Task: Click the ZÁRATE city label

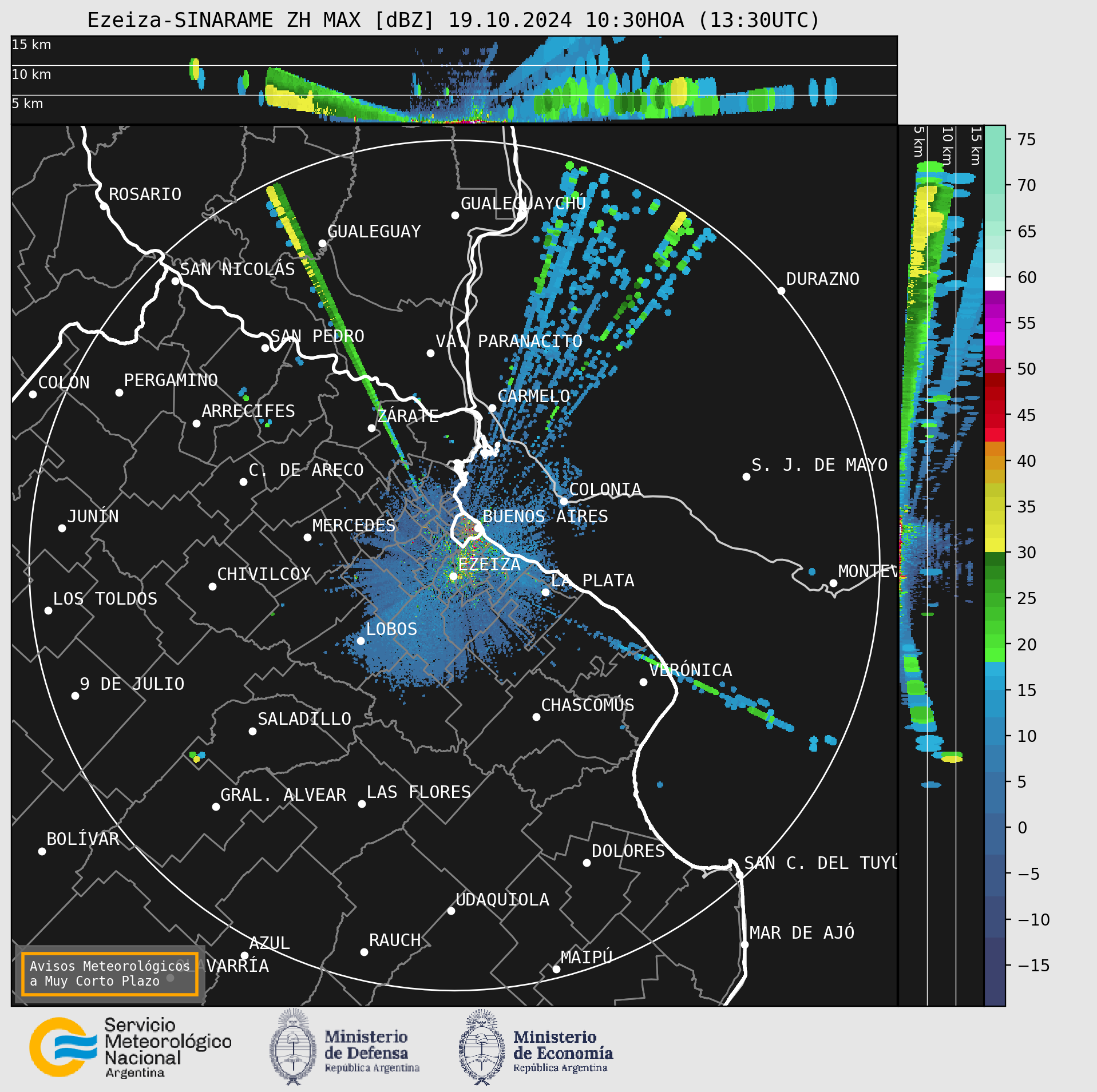Action: pyautogui.click(x=408, y=416)
